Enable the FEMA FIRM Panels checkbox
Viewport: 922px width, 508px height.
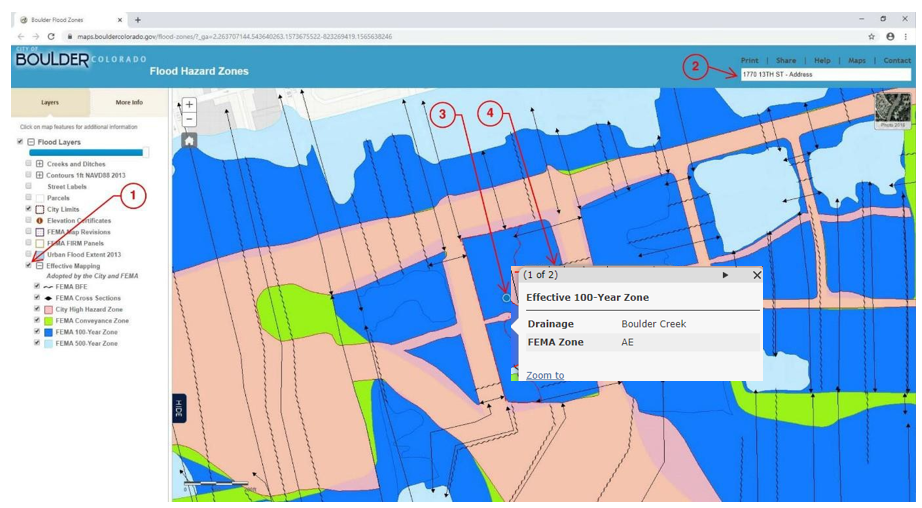tap(28, 242)
